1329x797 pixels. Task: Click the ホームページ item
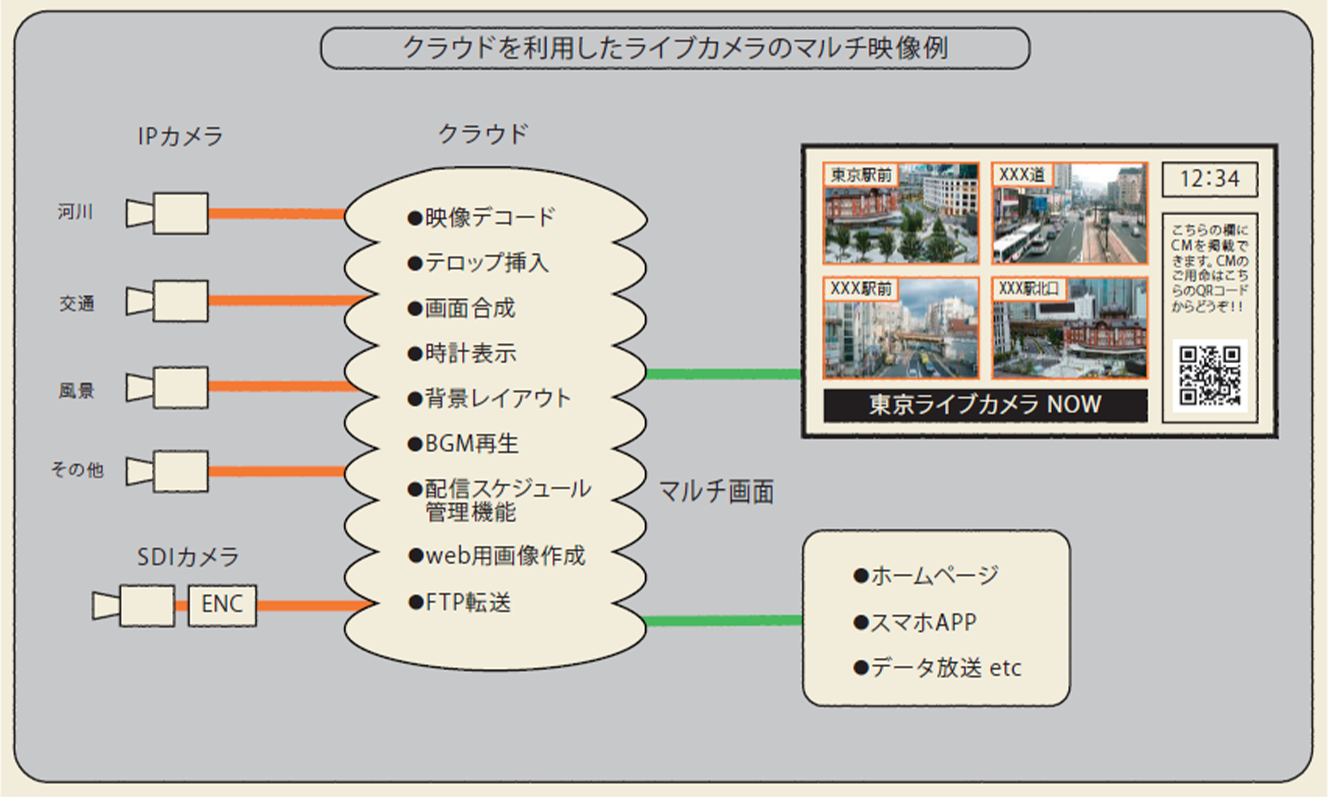pos(925,575)
